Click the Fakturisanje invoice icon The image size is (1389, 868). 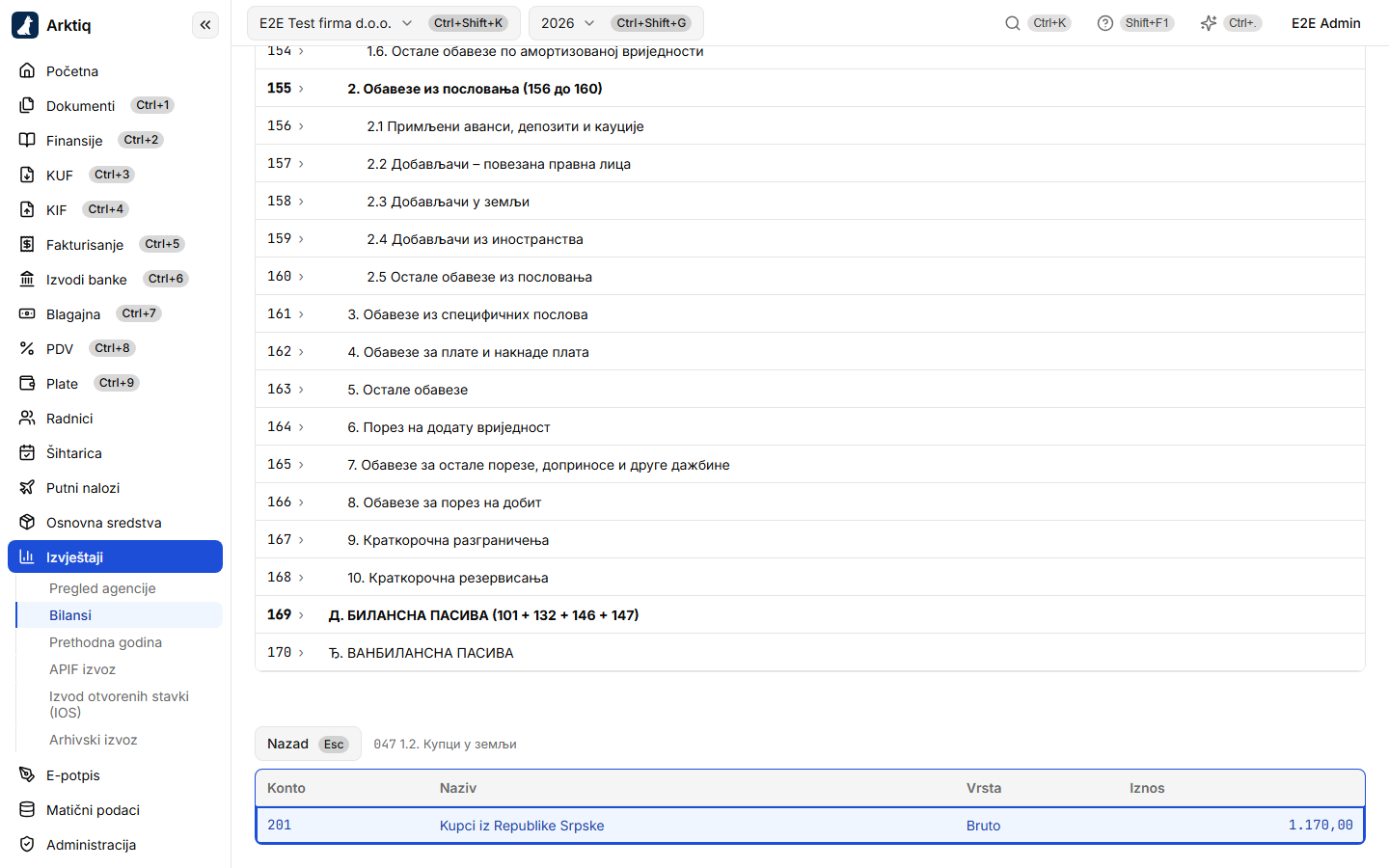(x=27, y=245)
